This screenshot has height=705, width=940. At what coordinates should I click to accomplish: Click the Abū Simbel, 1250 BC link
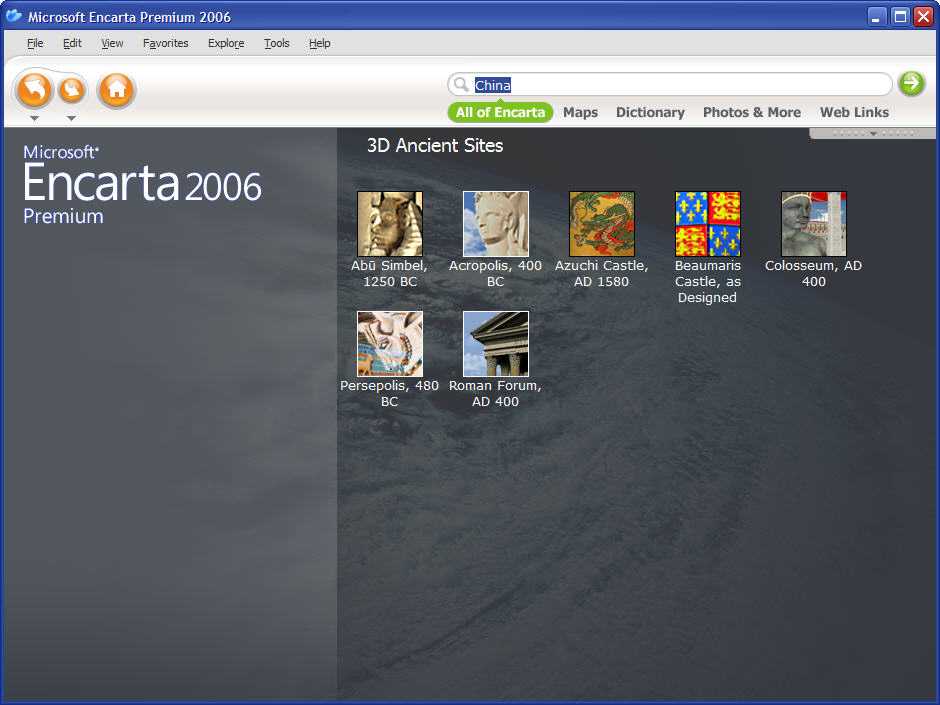[390, 273]
